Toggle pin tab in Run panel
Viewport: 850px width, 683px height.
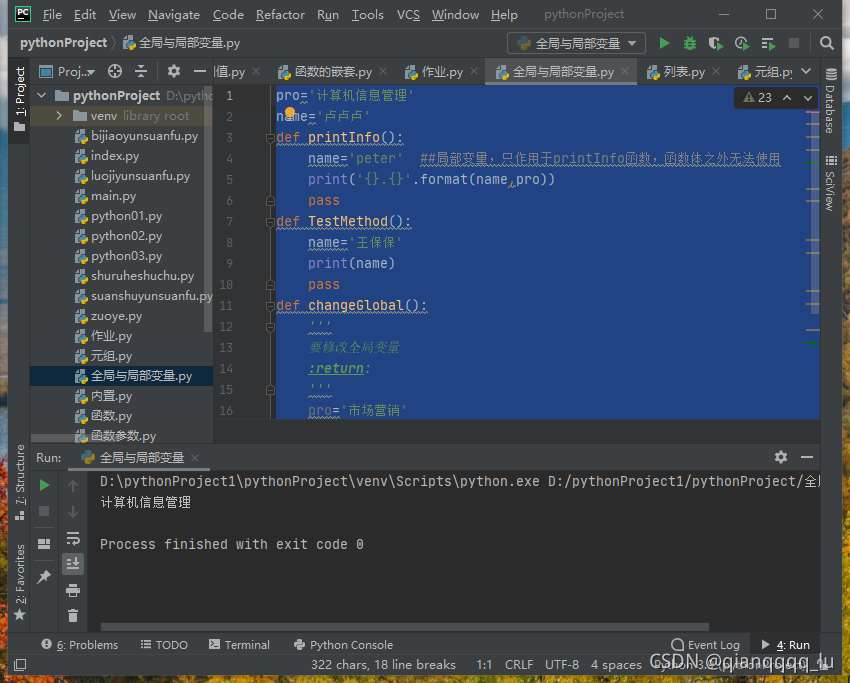pos(44,577)
